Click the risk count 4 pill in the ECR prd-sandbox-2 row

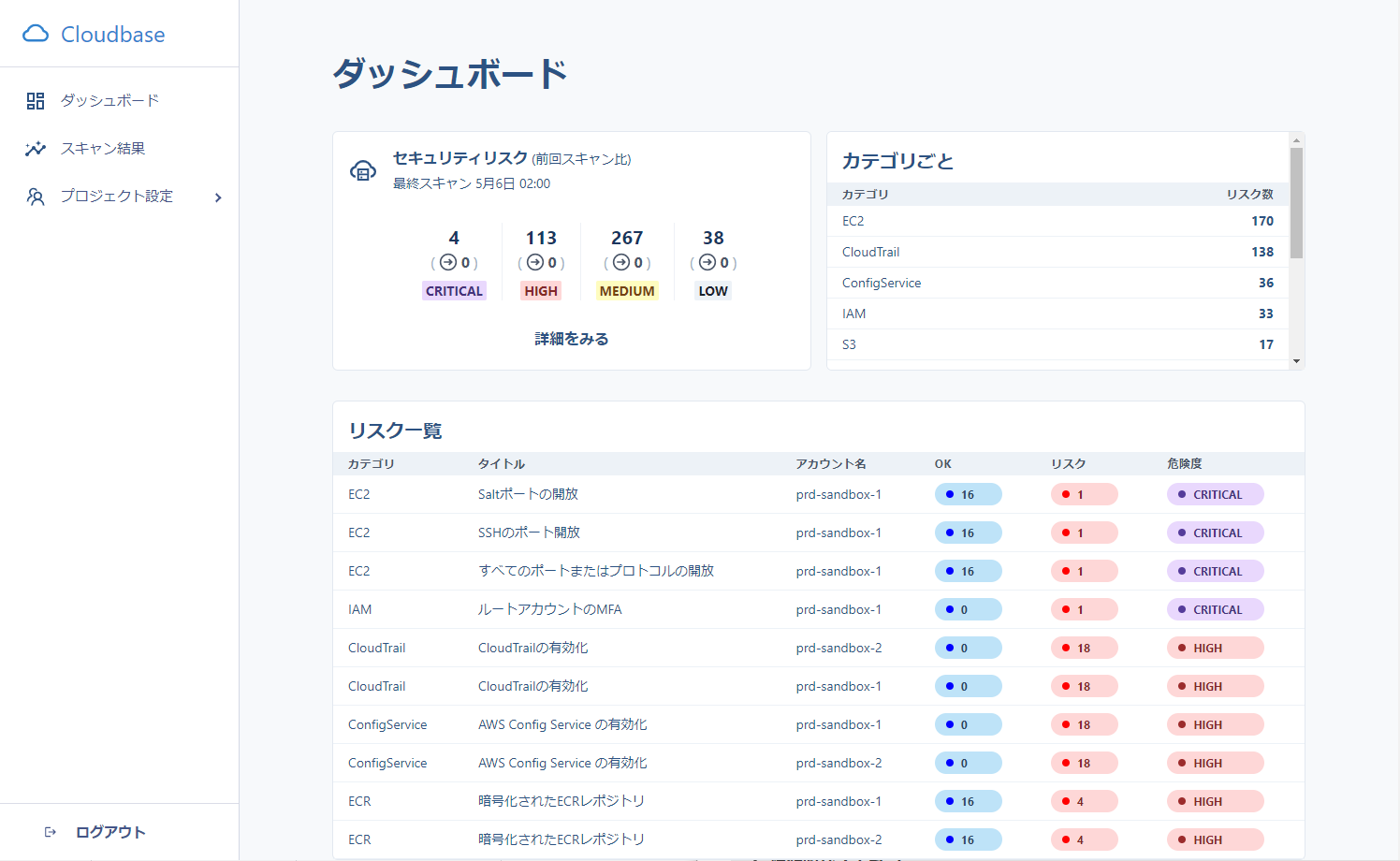[x=1085, y=839]
